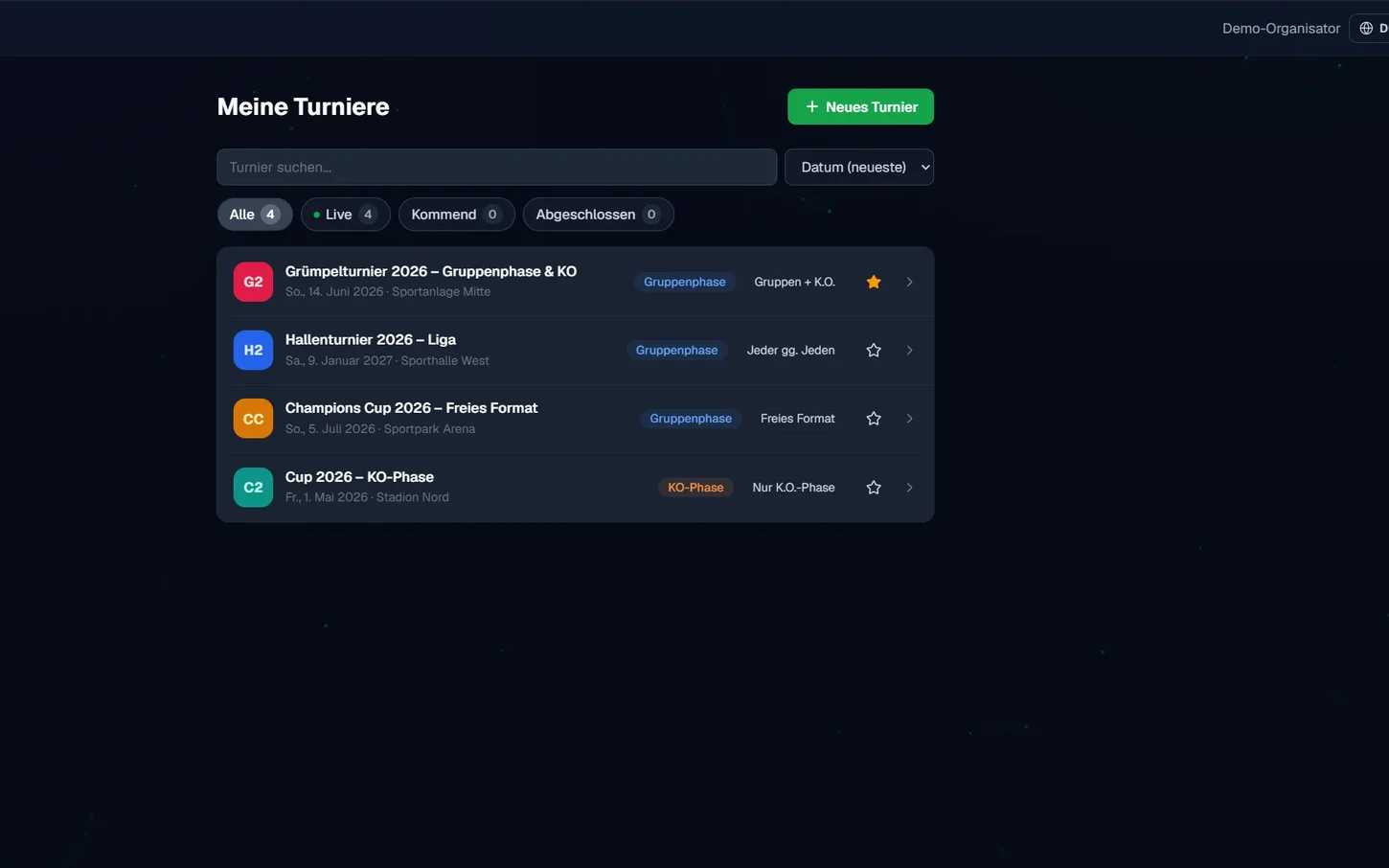
Task: Click the Freies Format label on Champions Cup row
Action: tap(798, 419)
